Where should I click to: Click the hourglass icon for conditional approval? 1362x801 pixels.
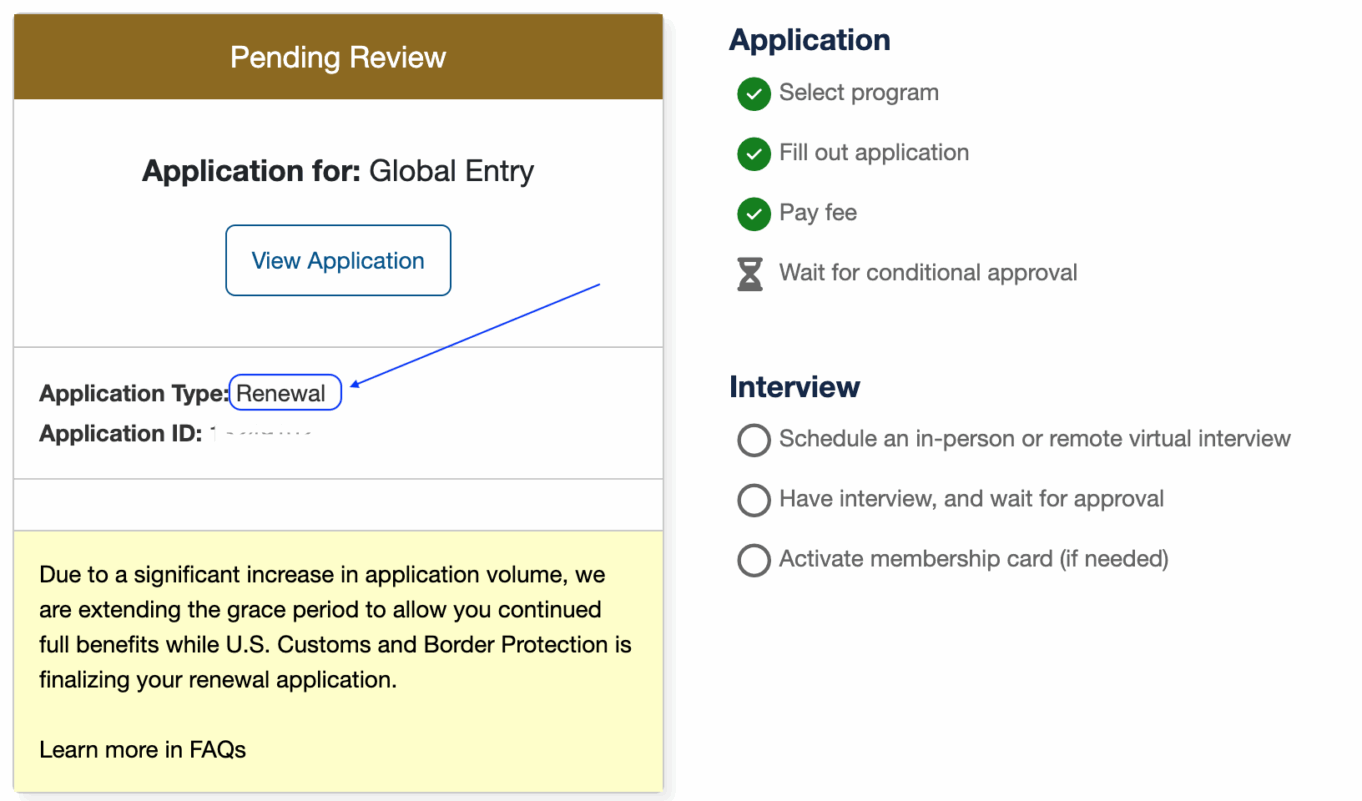(750, 274)
